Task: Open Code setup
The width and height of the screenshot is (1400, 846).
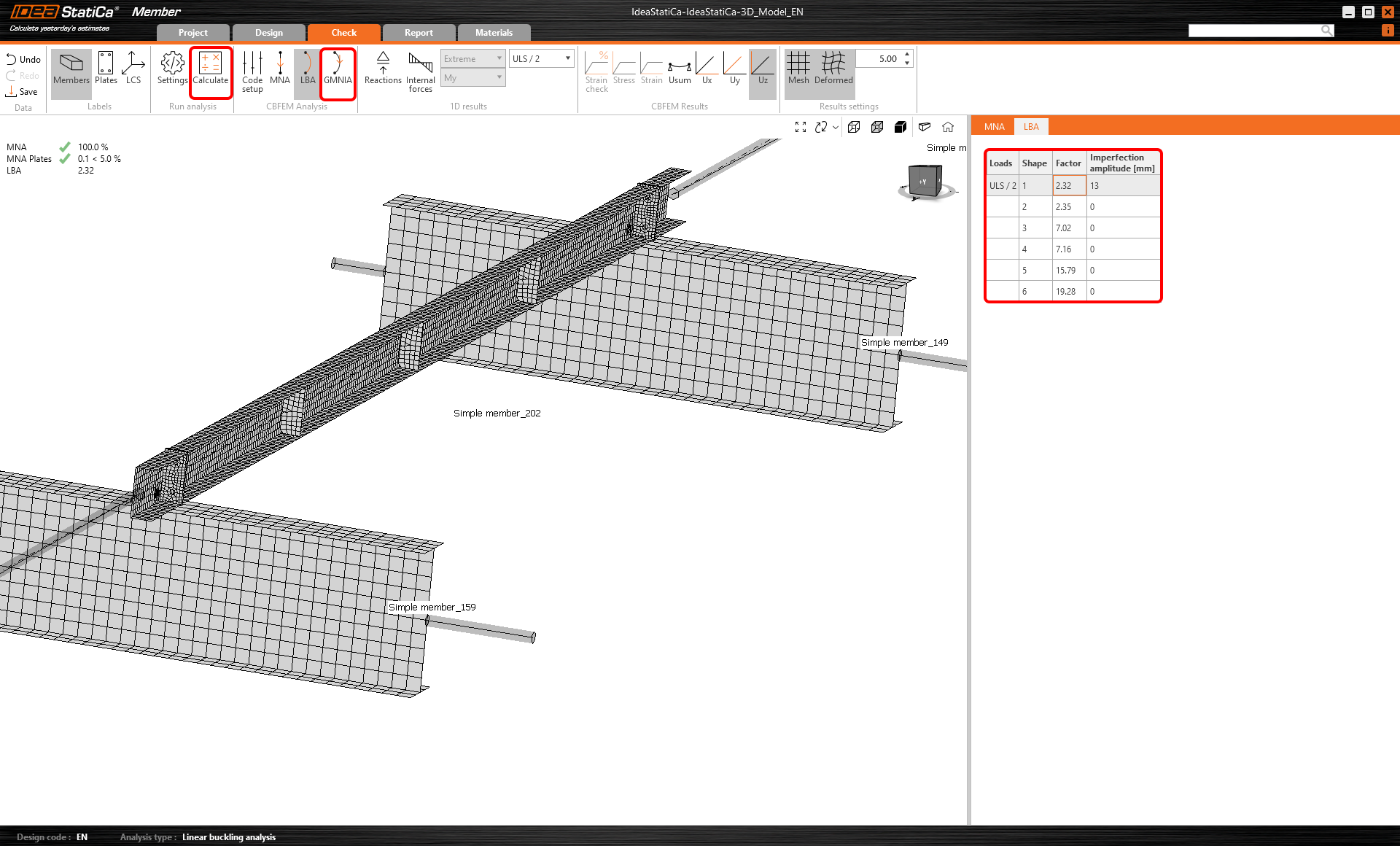Action: click(252, 71)
